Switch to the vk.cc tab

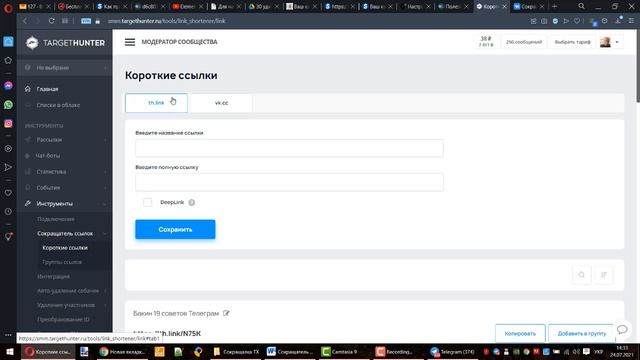(222, 103)
